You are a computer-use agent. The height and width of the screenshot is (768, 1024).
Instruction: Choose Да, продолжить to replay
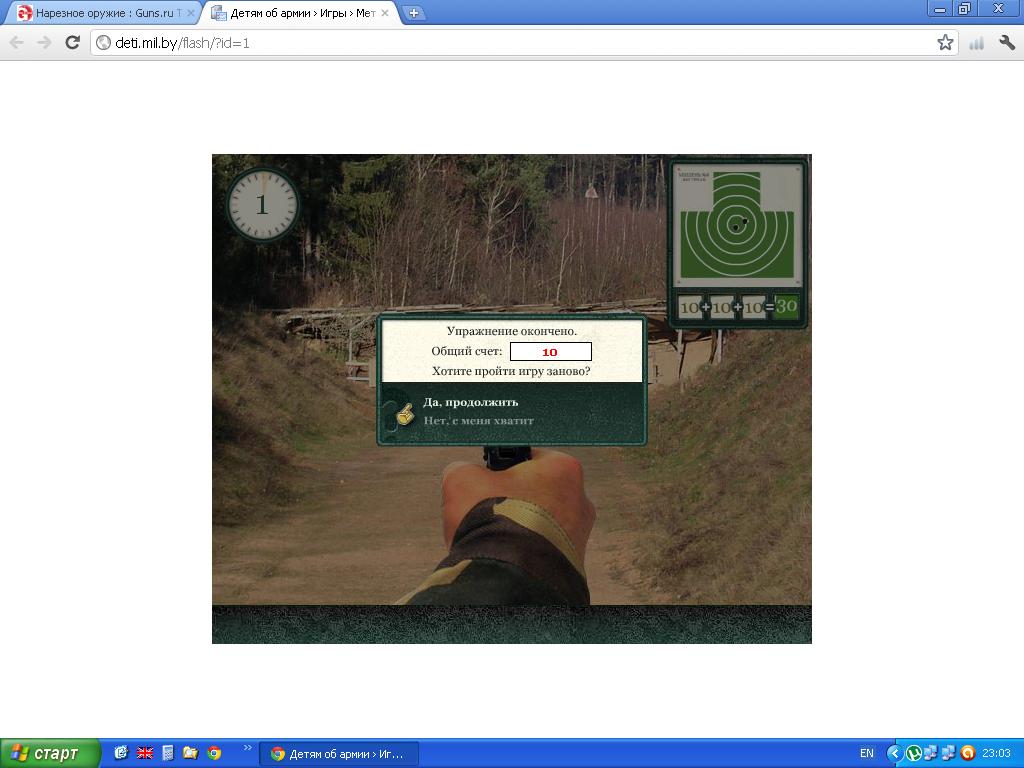pyautogui.click(x=470, y=402)
